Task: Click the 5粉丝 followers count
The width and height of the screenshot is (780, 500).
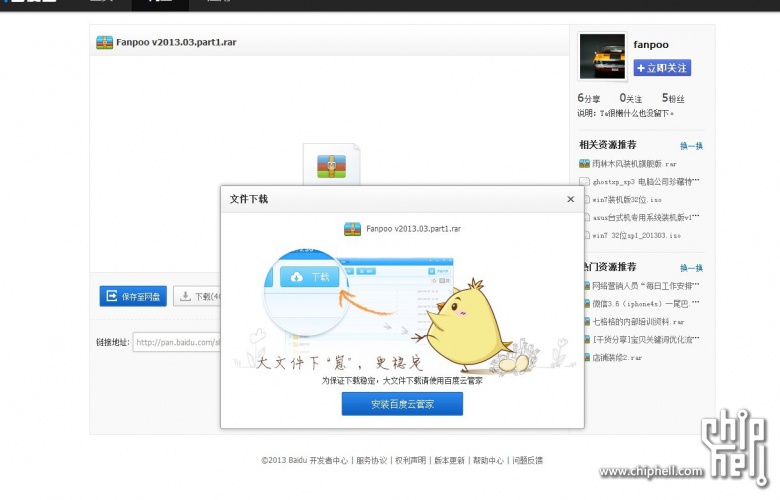Action: click(x=673, y=98)
